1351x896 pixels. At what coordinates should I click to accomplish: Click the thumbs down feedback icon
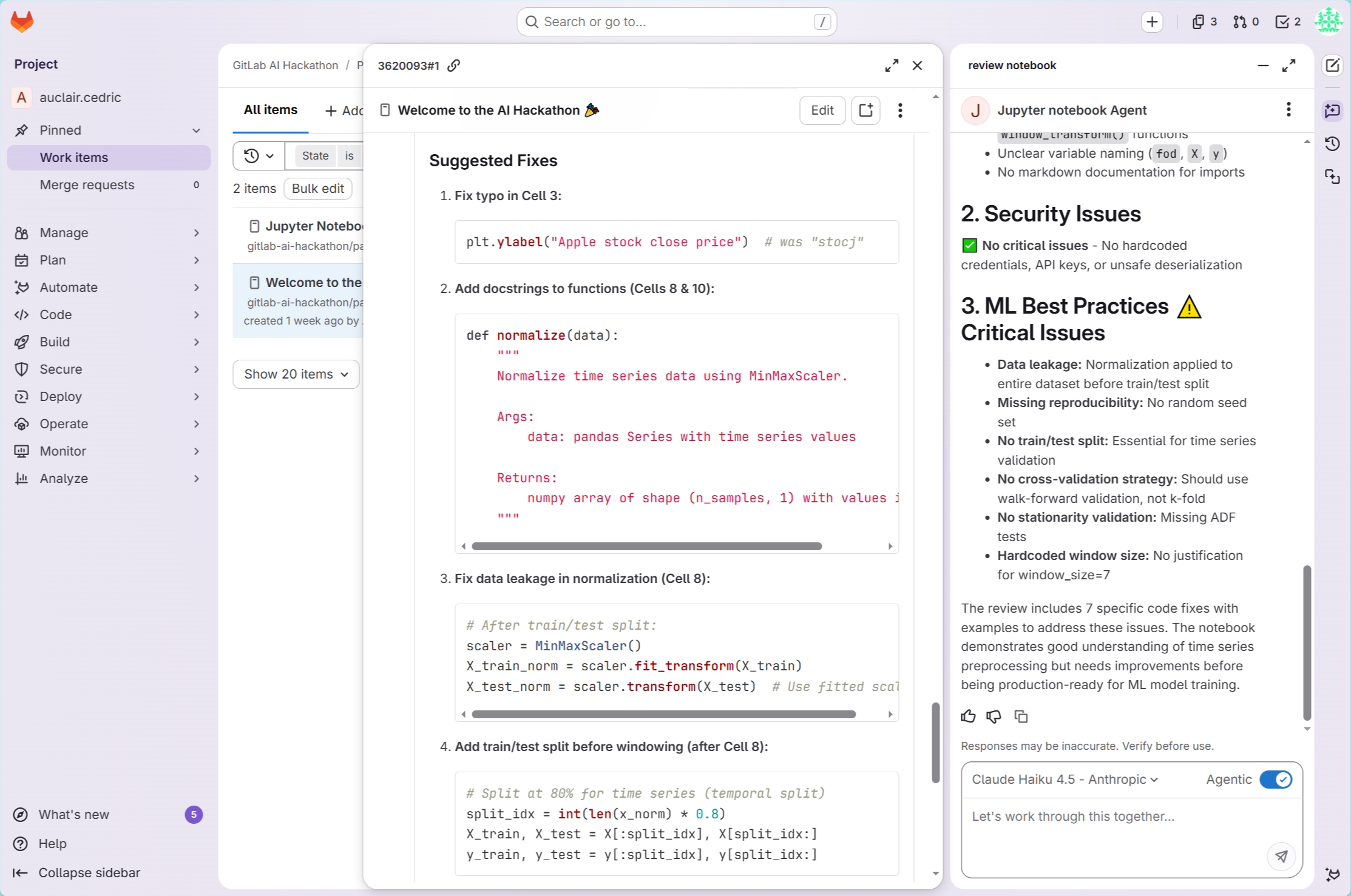994,716
